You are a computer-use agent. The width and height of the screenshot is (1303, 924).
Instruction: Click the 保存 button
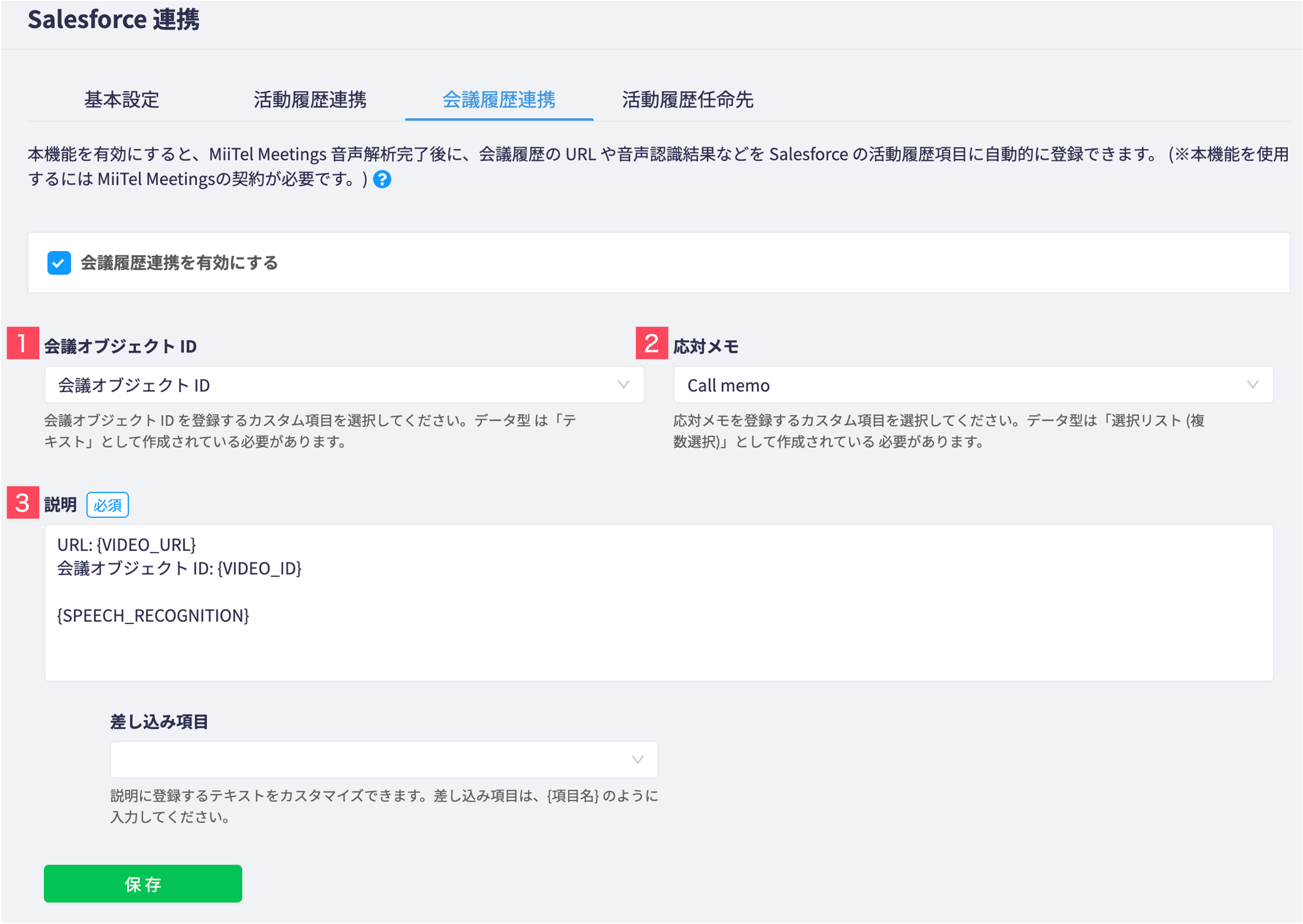tap(143, 884)
